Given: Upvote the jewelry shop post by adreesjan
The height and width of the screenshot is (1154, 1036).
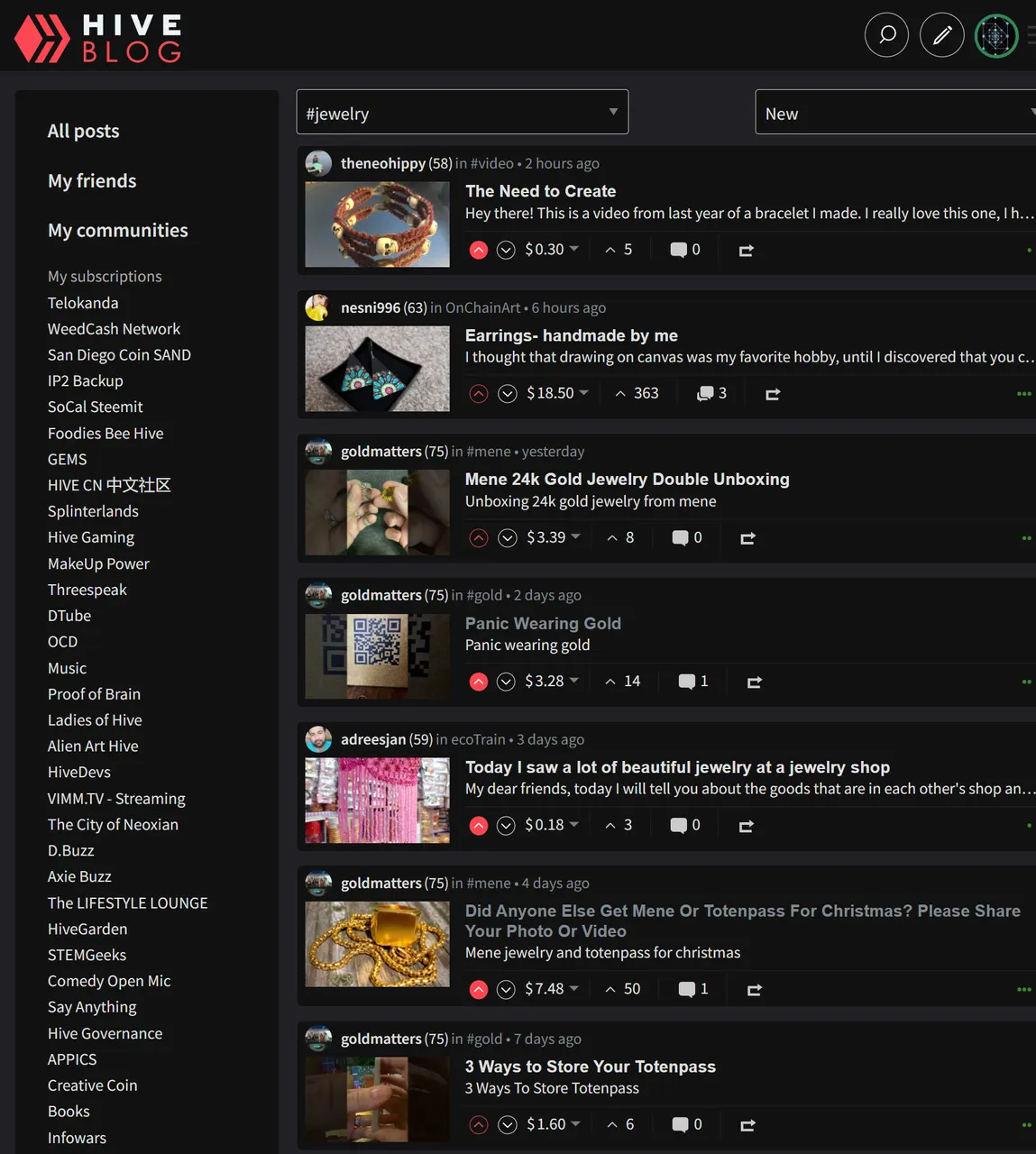Looking at the screenshot, I should (x=479, y=826).
